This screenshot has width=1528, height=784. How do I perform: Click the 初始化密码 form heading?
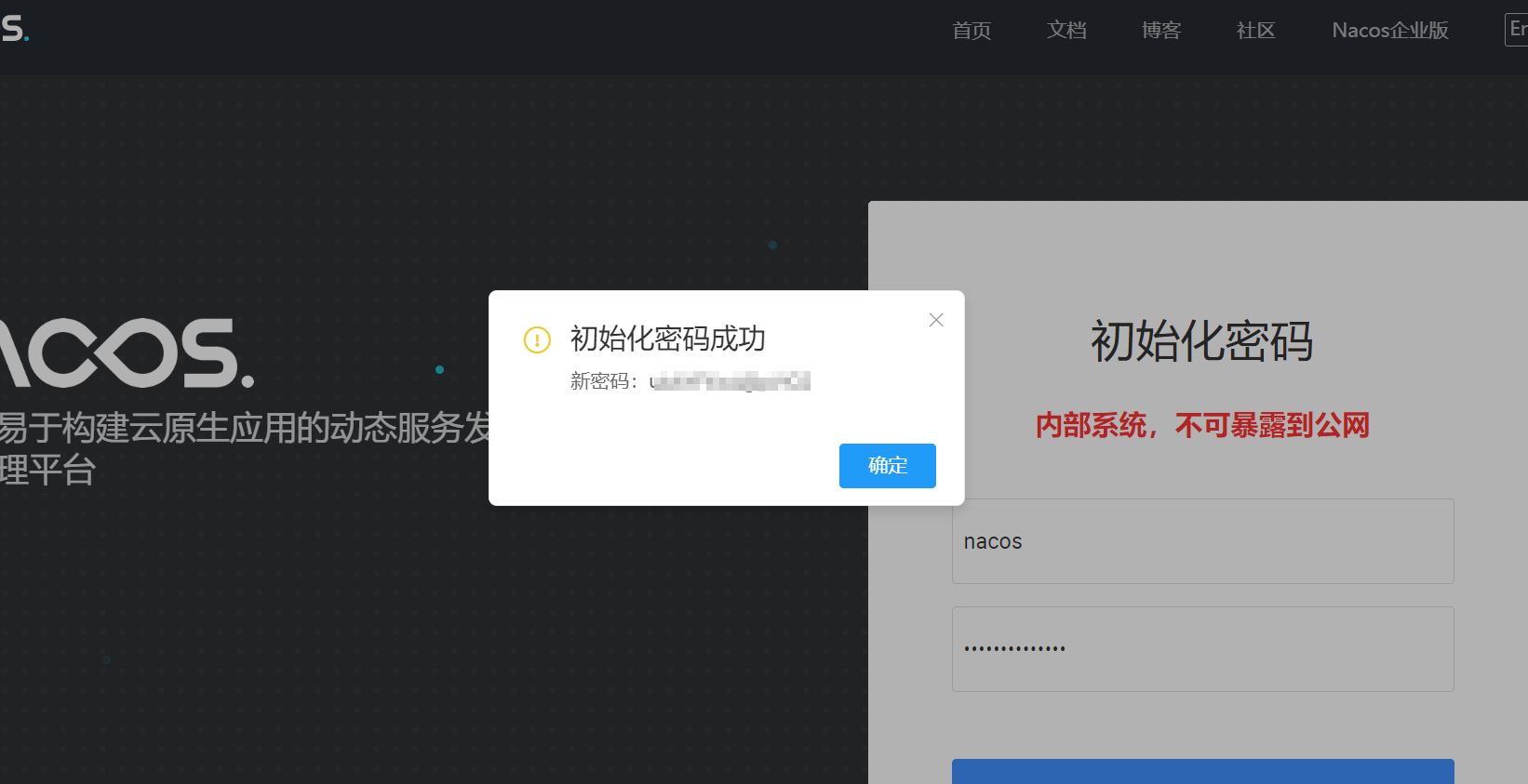pyautogui.click(x=1201, y=341)
